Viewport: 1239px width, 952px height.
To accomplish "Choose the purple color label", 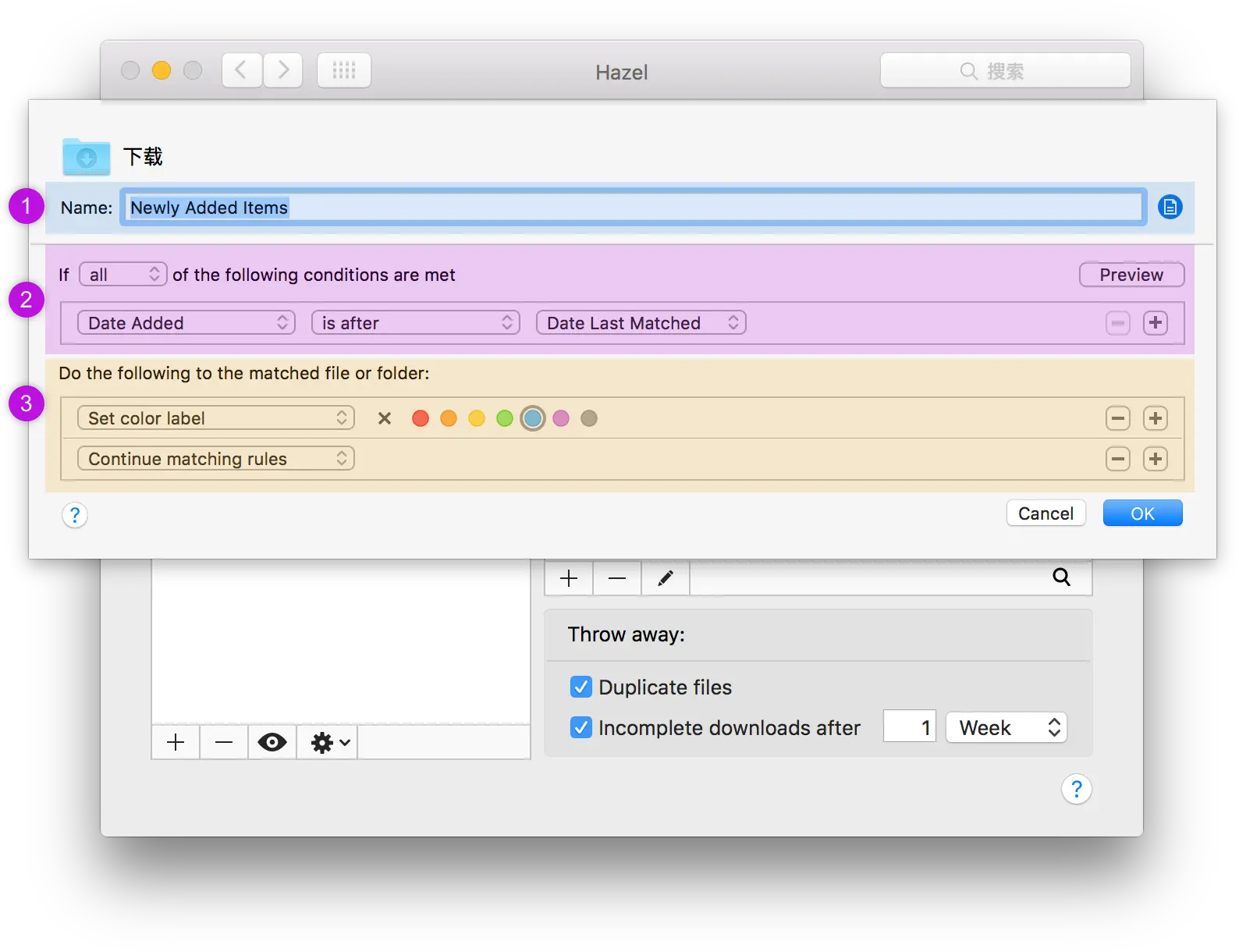I will coord(561,418).
